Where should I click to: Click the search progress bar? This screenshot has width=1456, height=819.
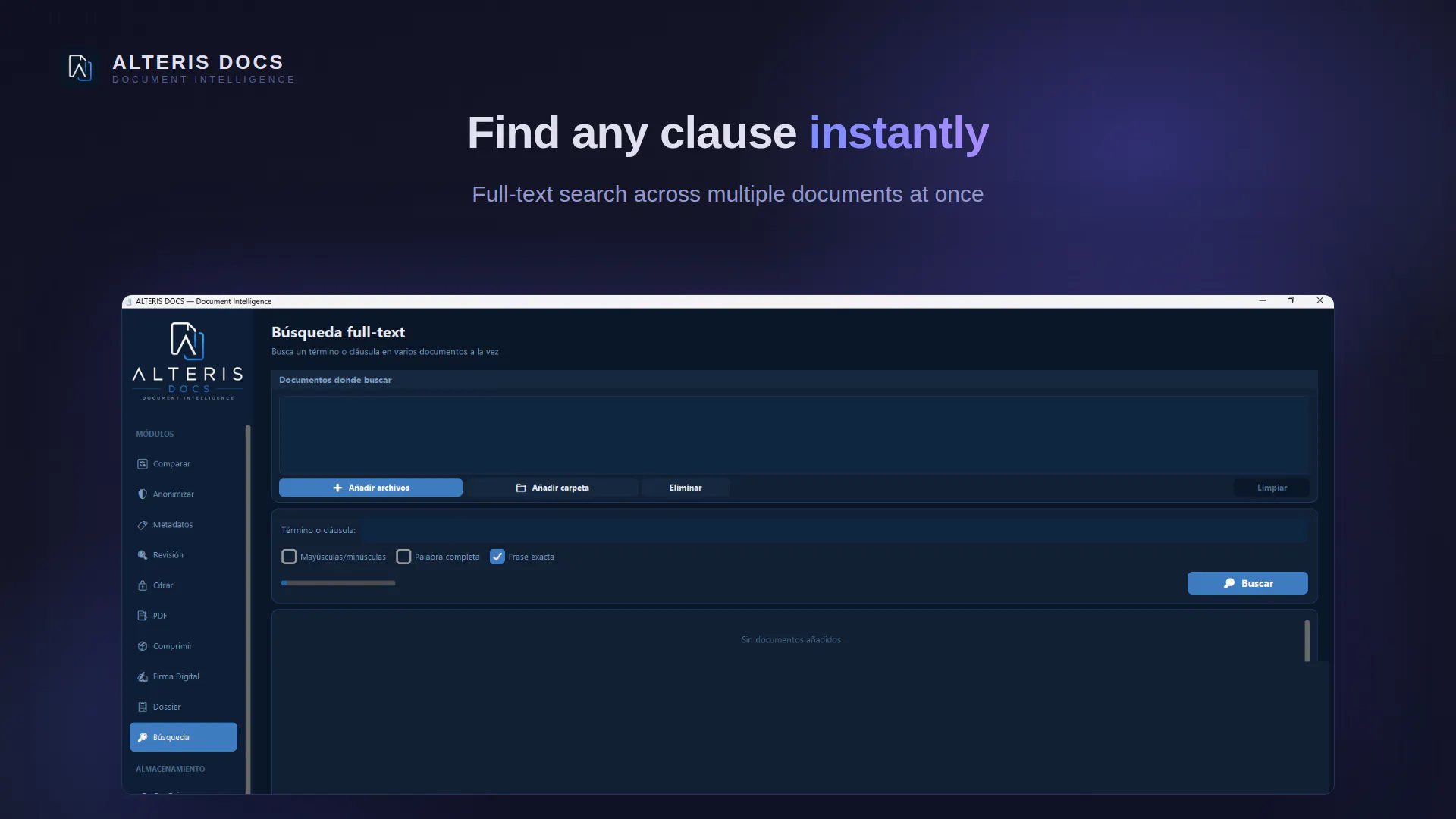[338, 583]
